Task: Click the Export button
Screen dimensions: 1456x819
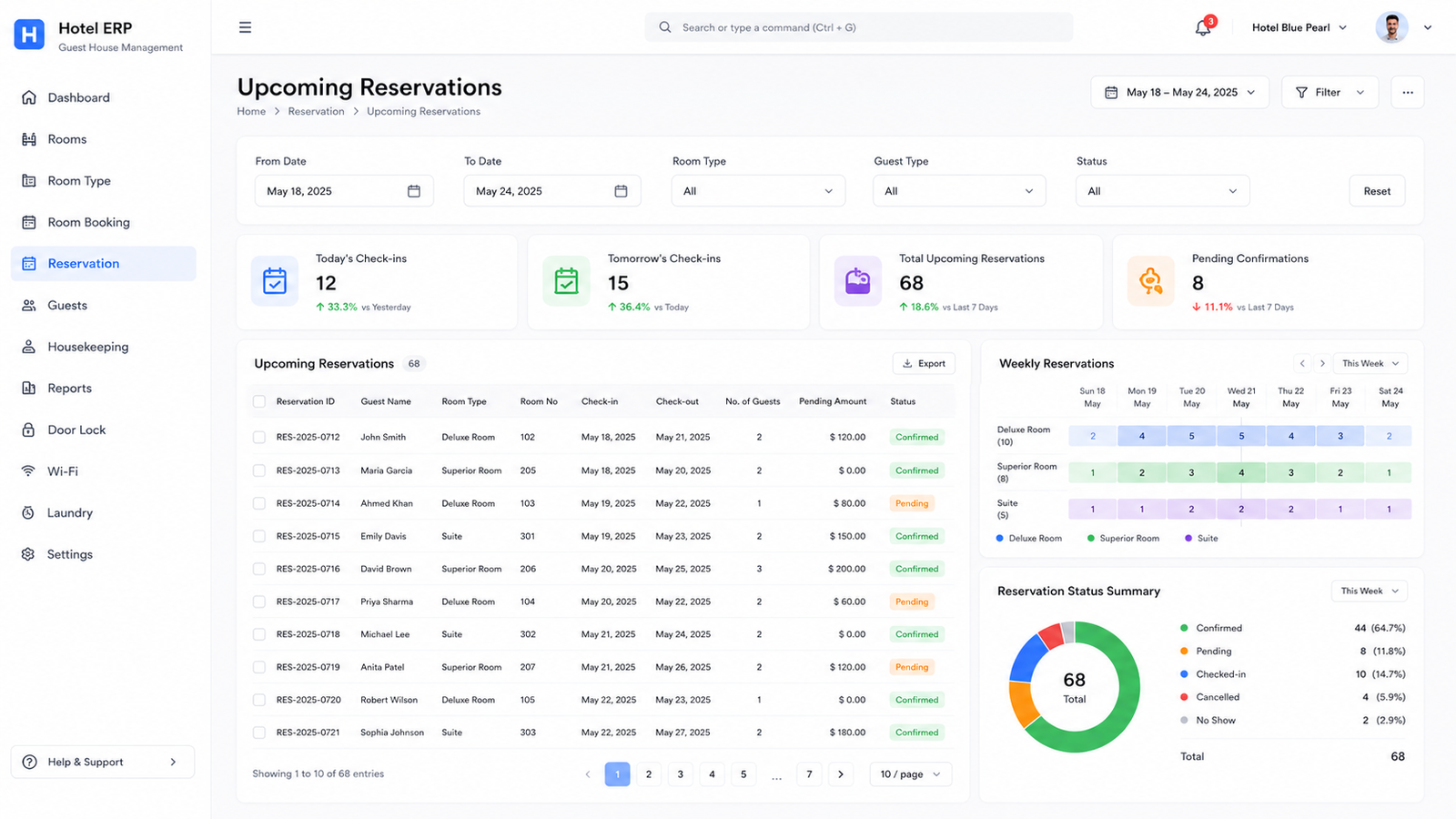Action: (x=924, y=363)
